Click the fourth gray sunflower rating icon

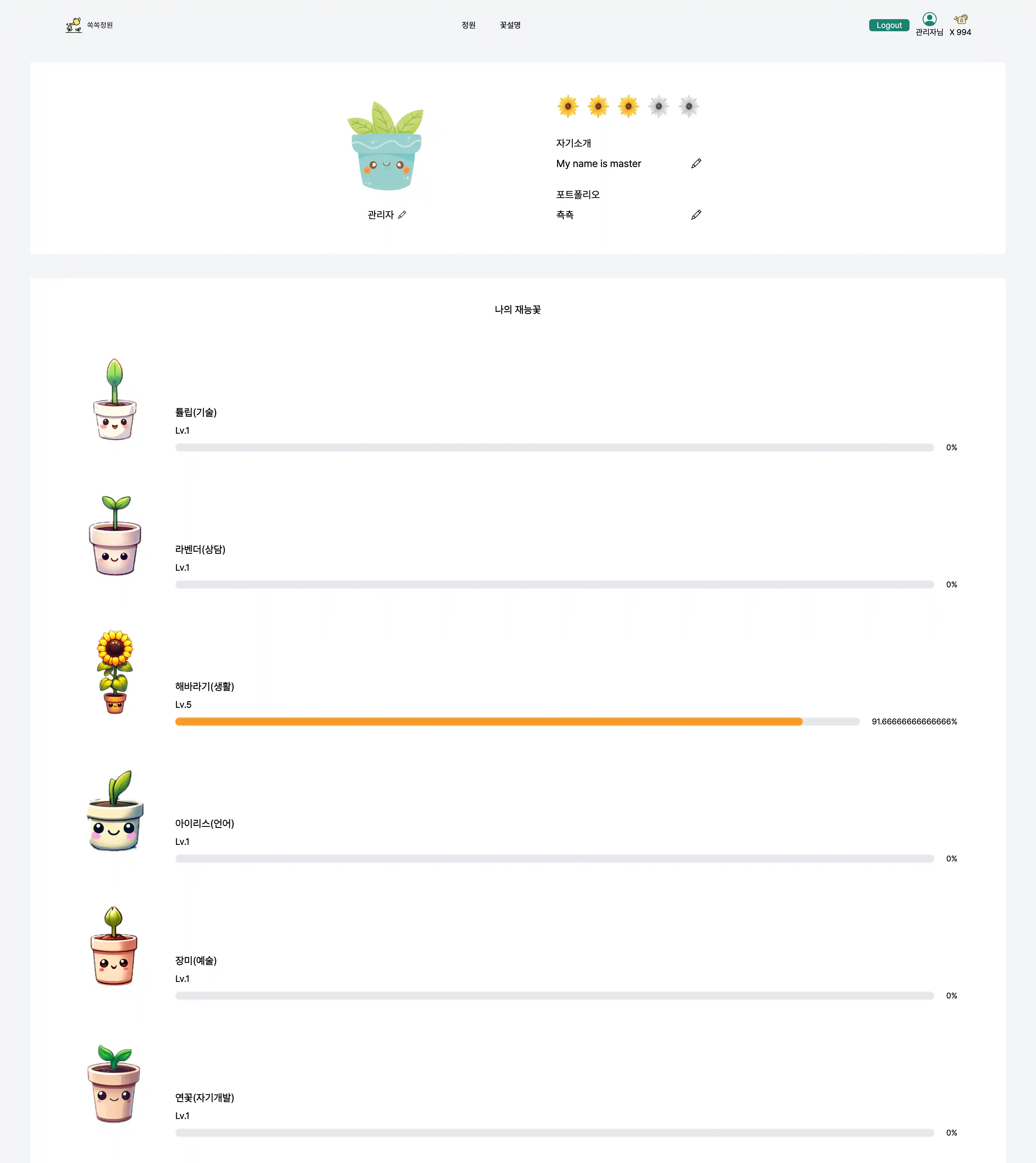[659, 107]
